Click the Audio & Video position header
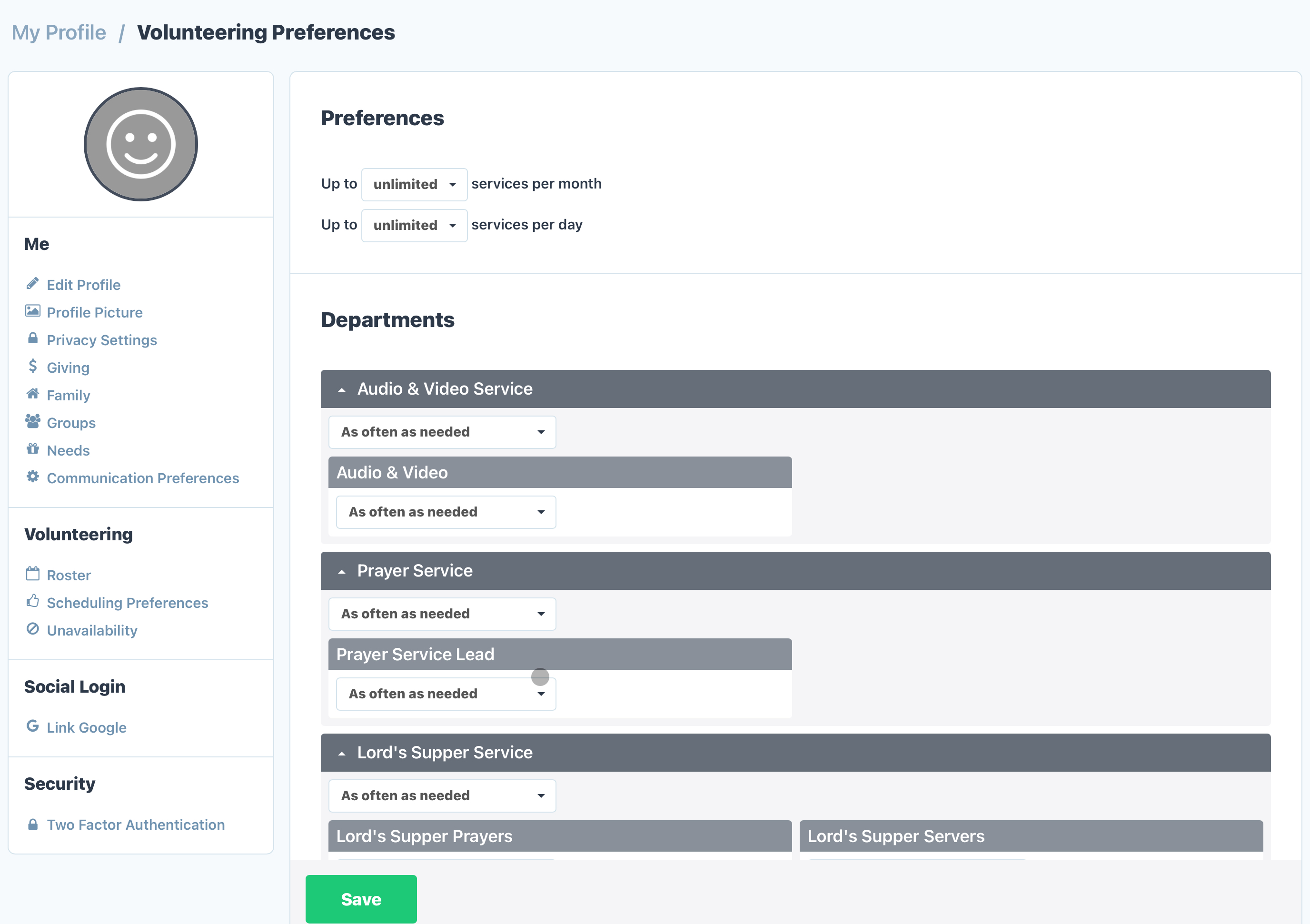The width and height of the screenshot is (1310, 924). point(560,473)
